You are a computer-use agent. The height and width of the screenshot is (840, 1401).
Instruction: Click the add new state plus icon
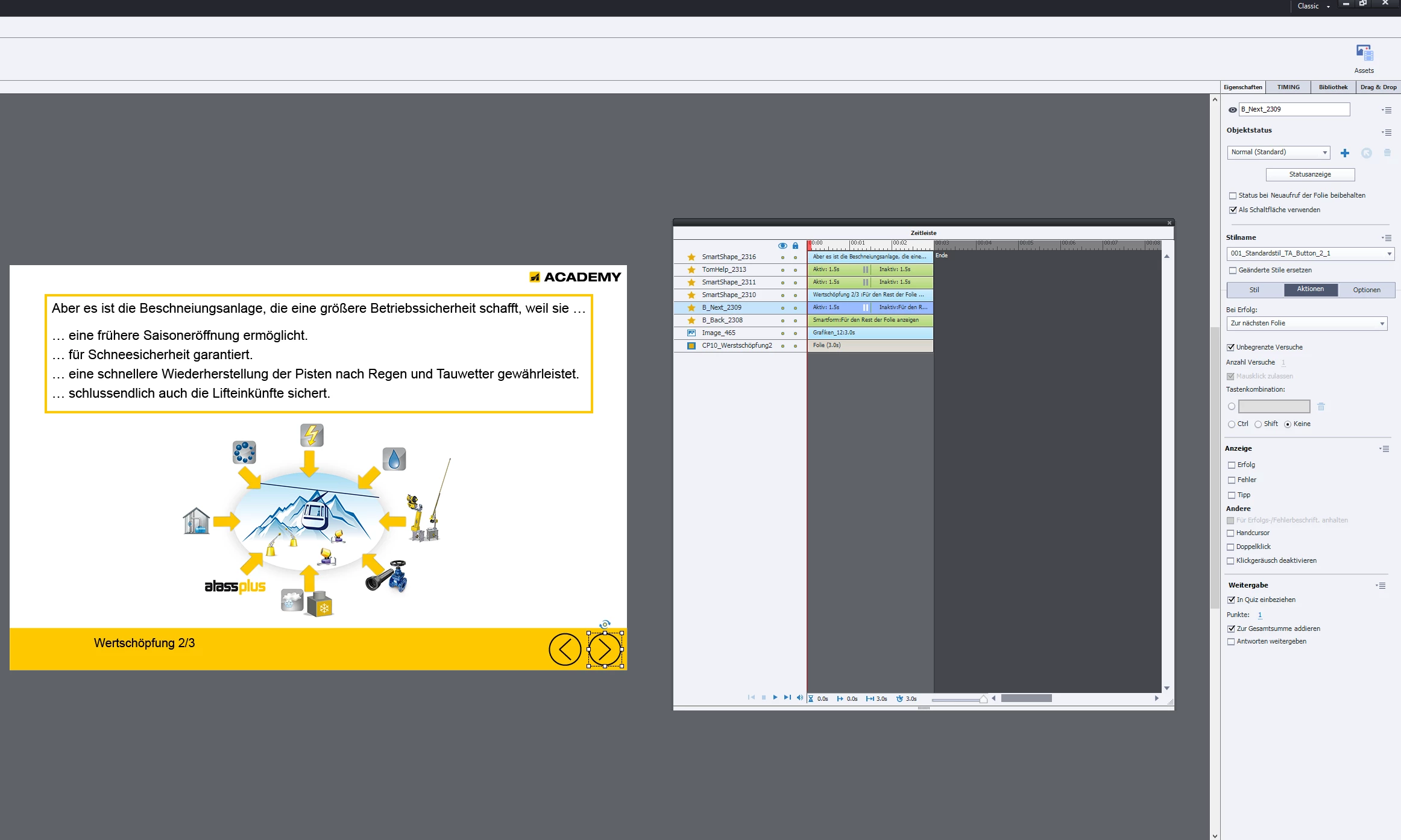click(1344, 153)
